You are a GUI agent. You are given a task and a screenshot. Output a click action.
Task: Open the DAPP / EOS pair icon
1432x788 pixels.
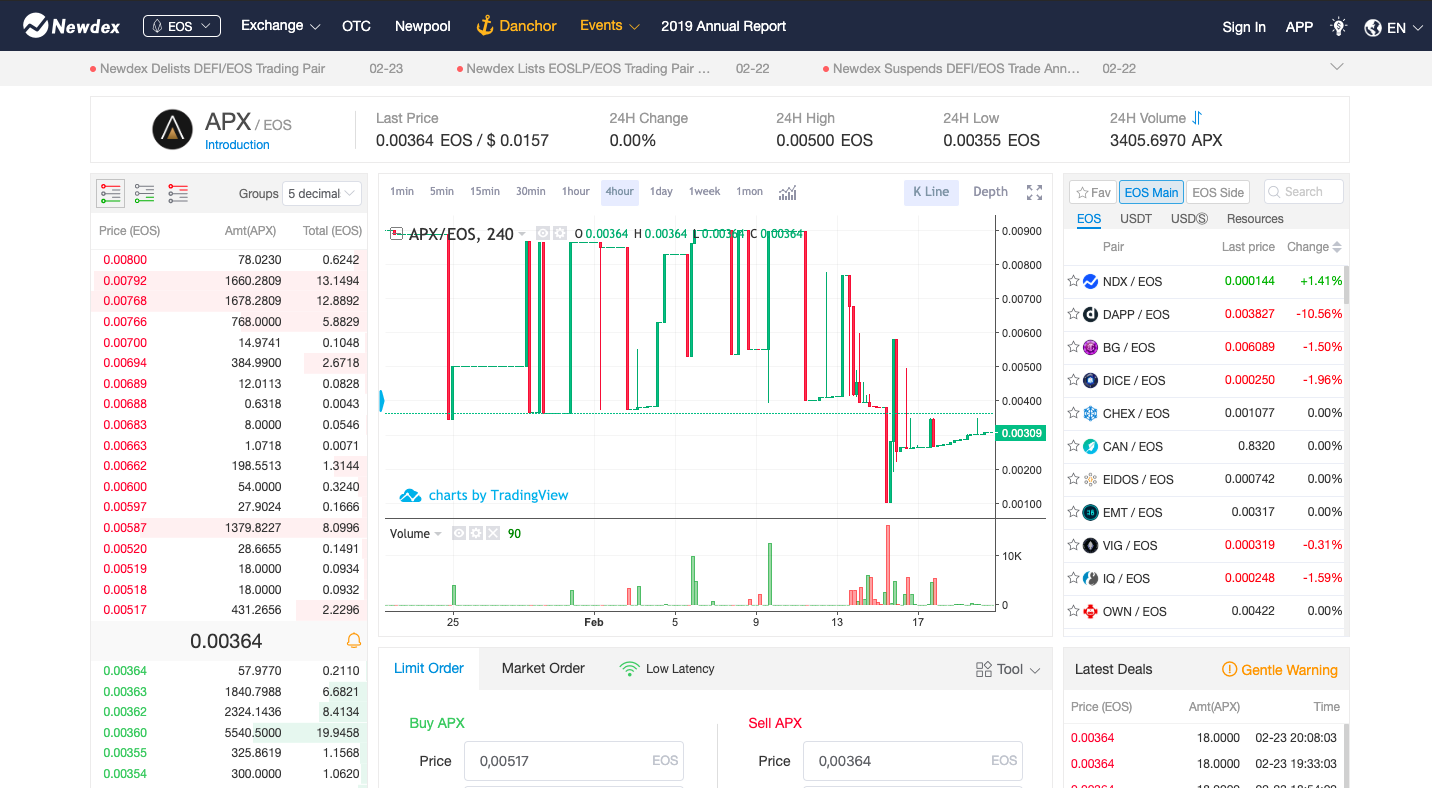(x=1091, y=314)
